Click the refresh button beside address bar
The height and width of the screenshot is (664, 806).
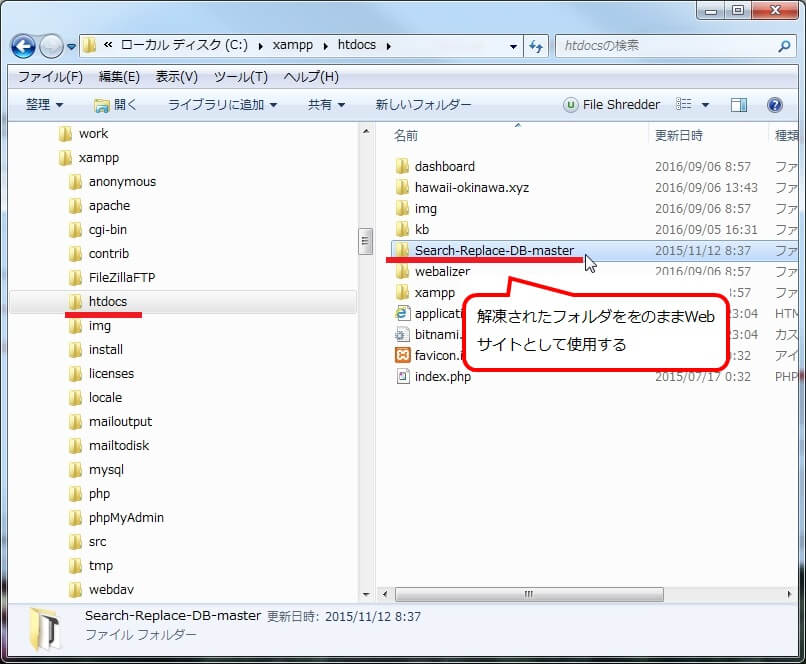pos(536,46)
